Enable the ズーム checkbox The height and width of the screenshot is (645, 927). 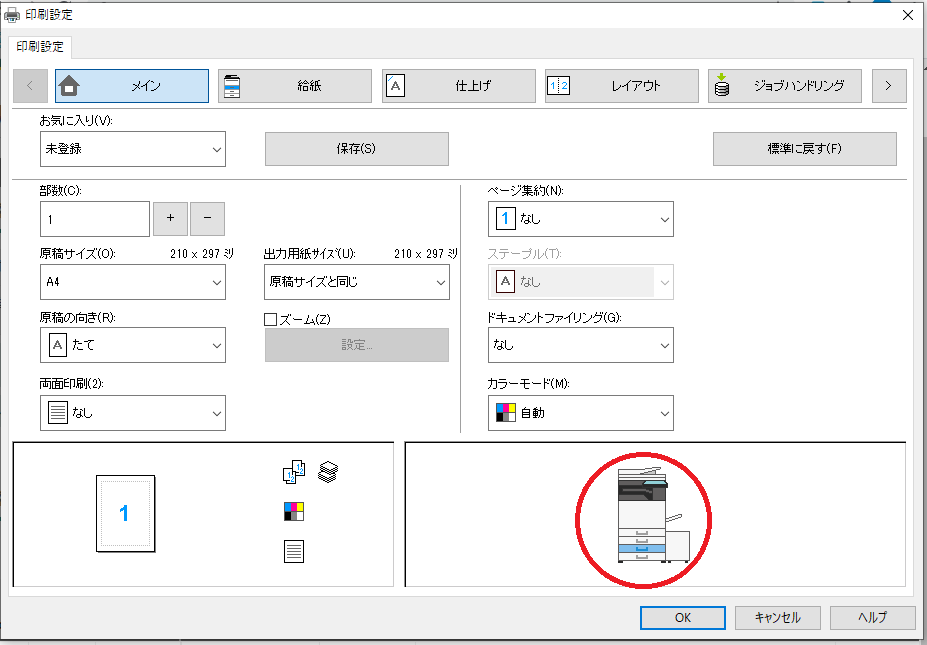[270, 319]
